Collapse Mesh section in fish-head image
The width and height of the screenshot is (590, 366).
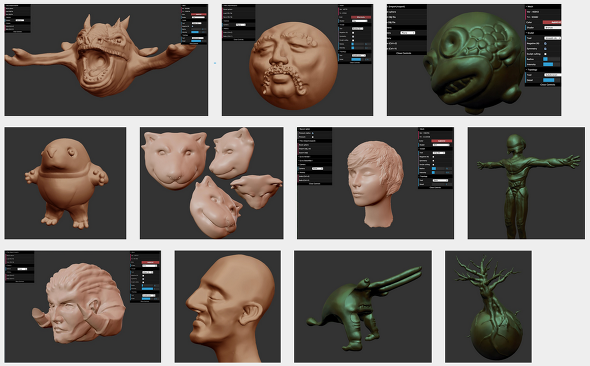(x=543, y=6)
